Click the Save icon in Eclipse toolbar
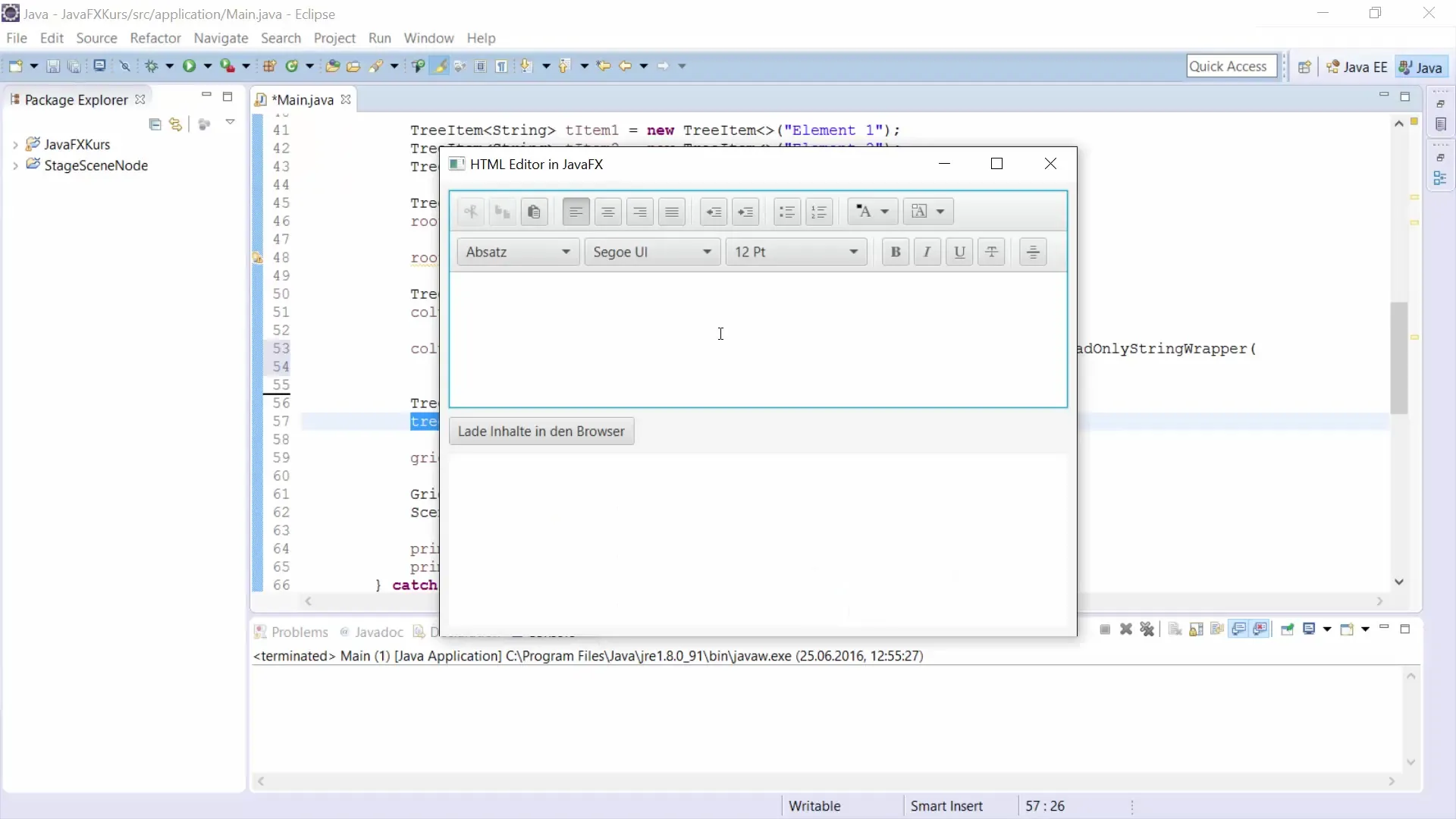 click(53, 66)
